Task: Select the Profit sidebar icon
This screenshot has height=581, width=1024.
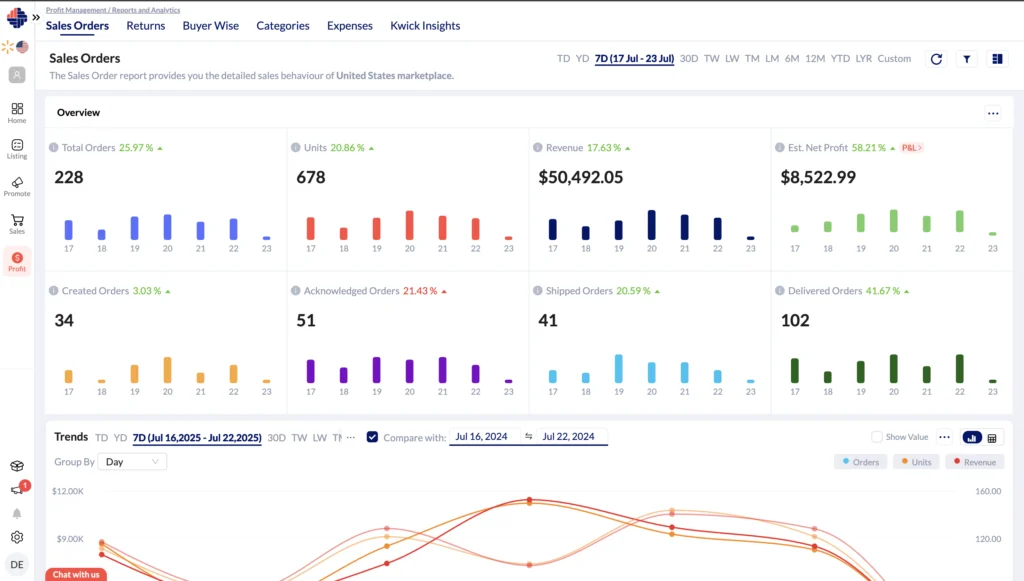Action: coord(17,261)
